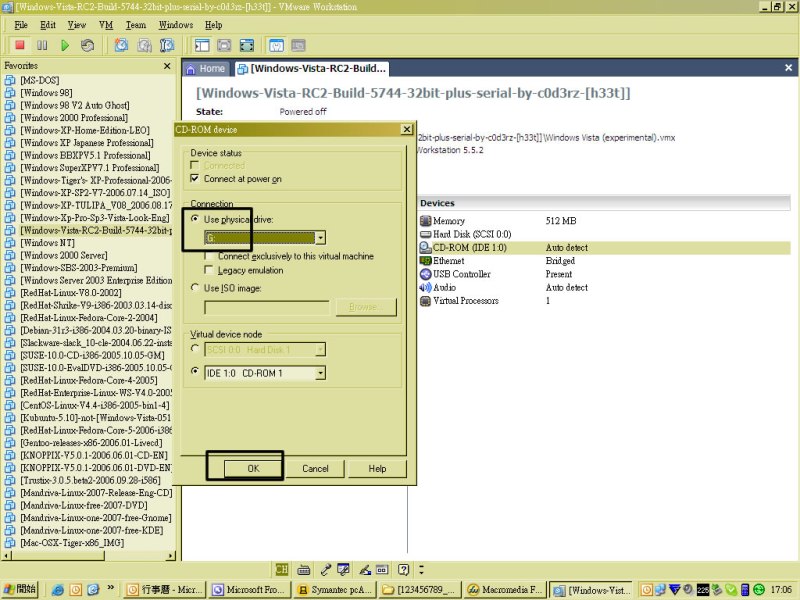Click the red Power Off toolbar icon

tap(20, 45)
